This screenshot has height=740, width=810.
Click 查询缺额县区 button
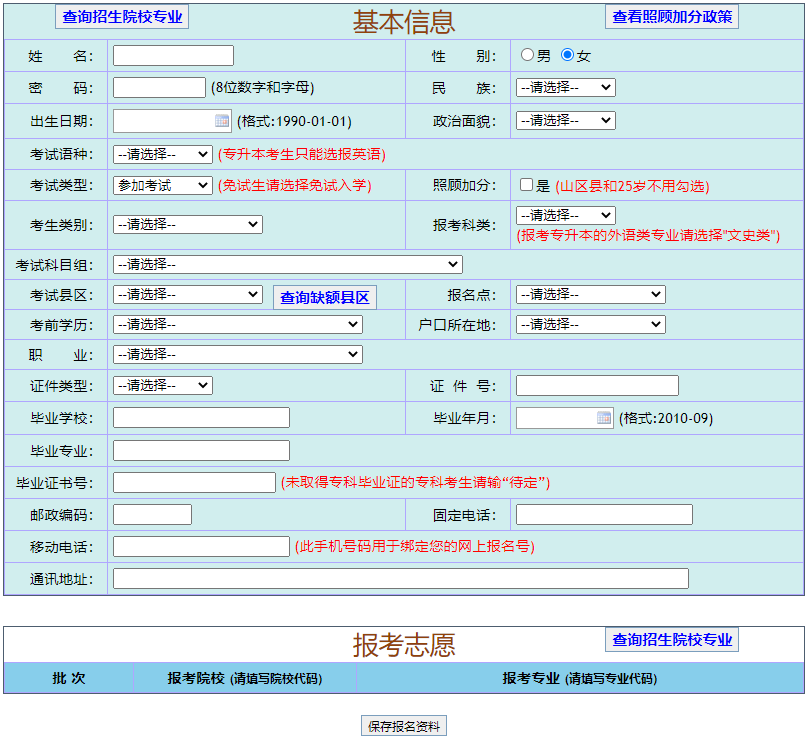pyautogui.click(x=324, y=297)
